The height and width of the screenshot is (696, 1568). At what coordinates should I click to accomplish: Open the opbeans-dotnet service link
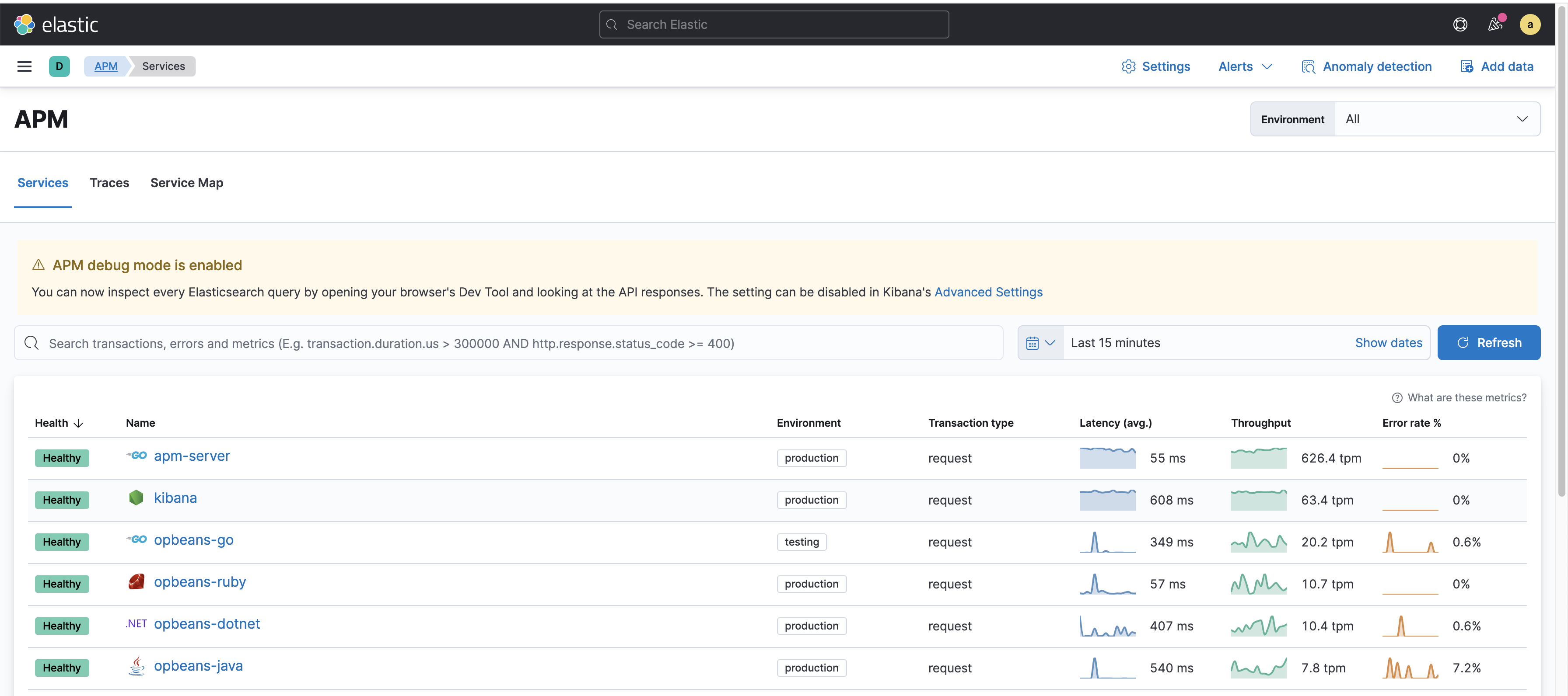click(x=206, y=624)
